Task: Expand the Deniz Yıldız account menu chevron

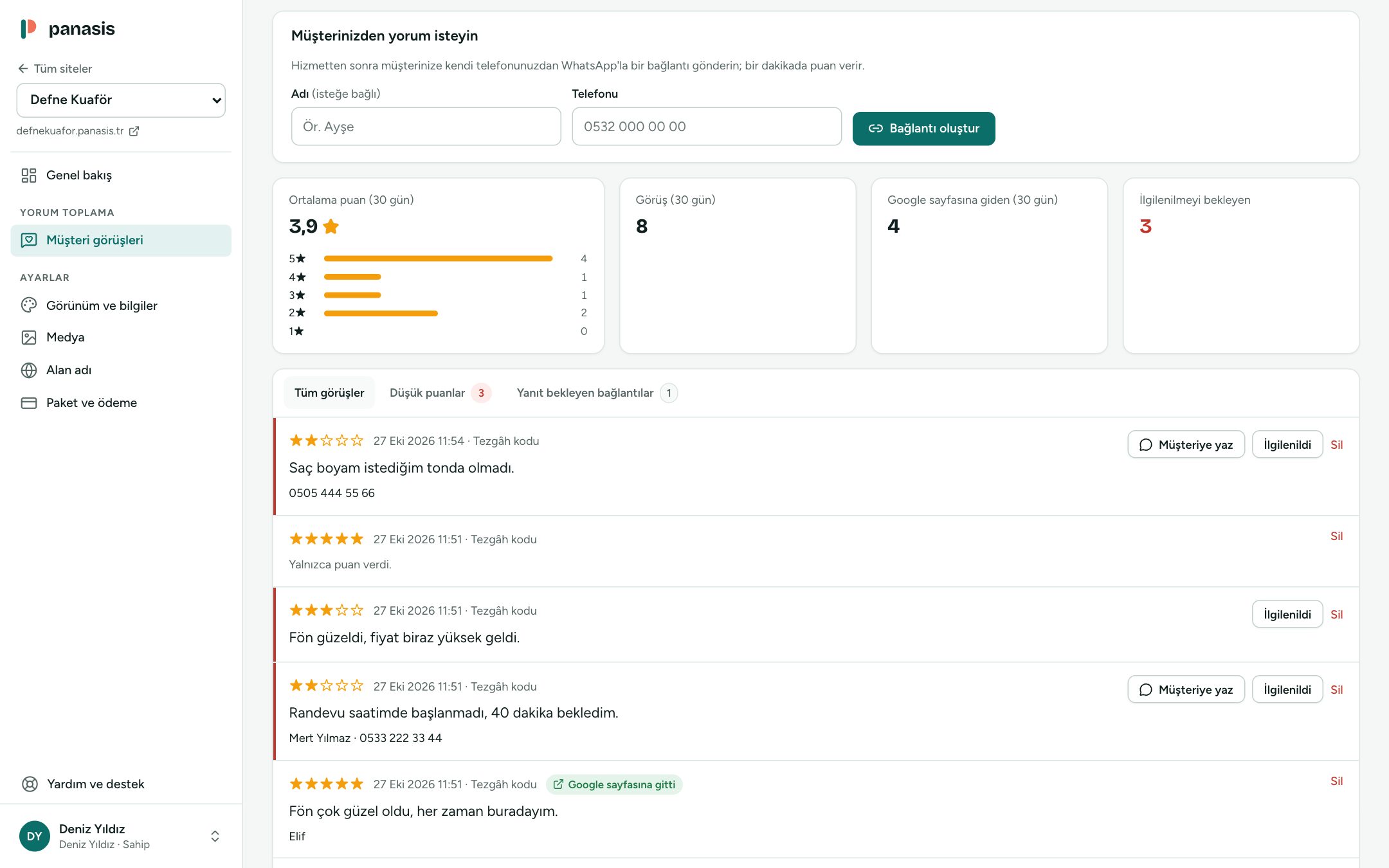Action: click(215, 836)
